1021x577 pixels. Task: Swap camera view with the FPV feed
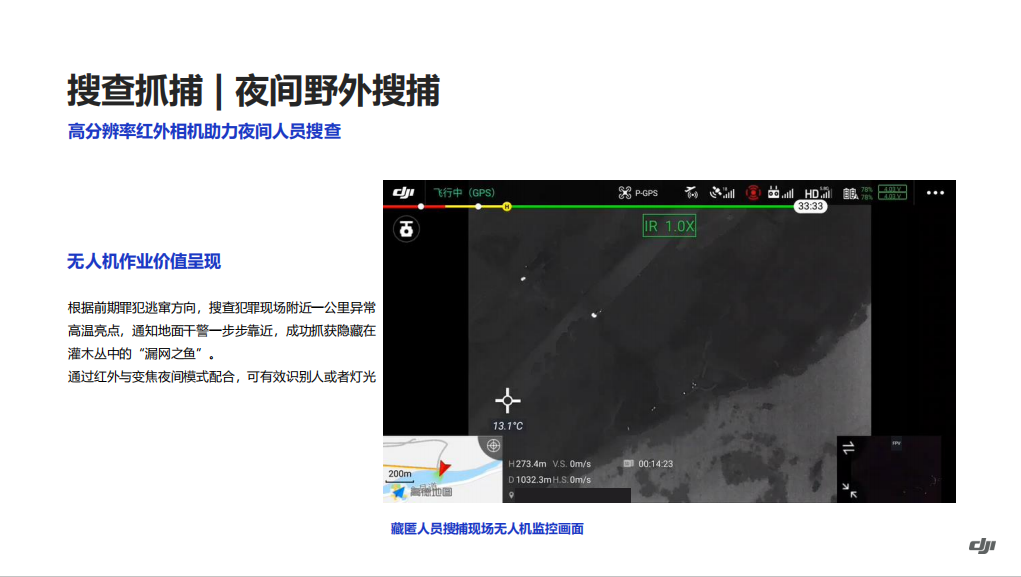pos(849,449)
